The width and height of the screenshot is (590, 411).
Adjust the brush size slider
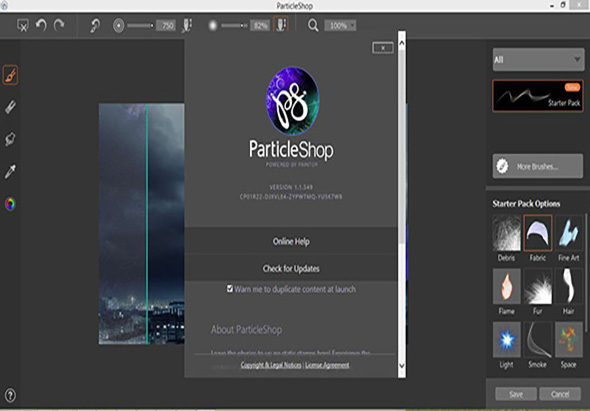[x=140, y=26]
